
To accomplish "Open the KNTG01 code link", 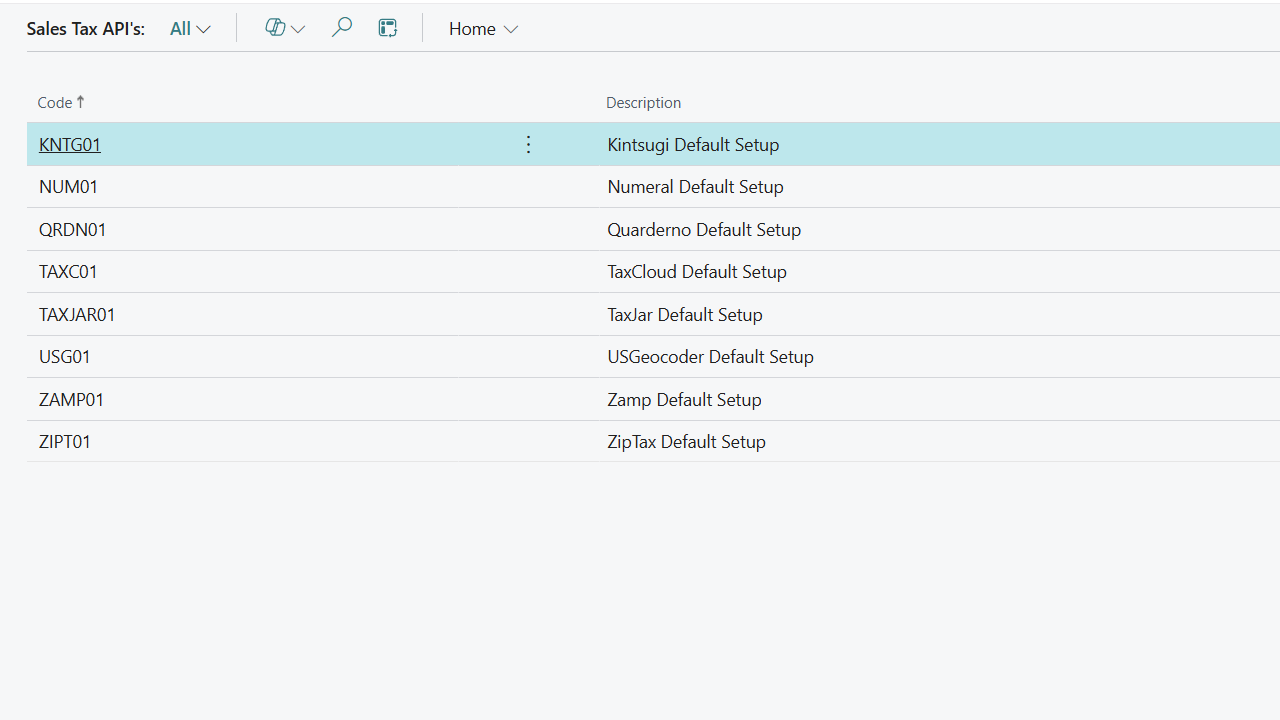I will (x=70, y=145).
